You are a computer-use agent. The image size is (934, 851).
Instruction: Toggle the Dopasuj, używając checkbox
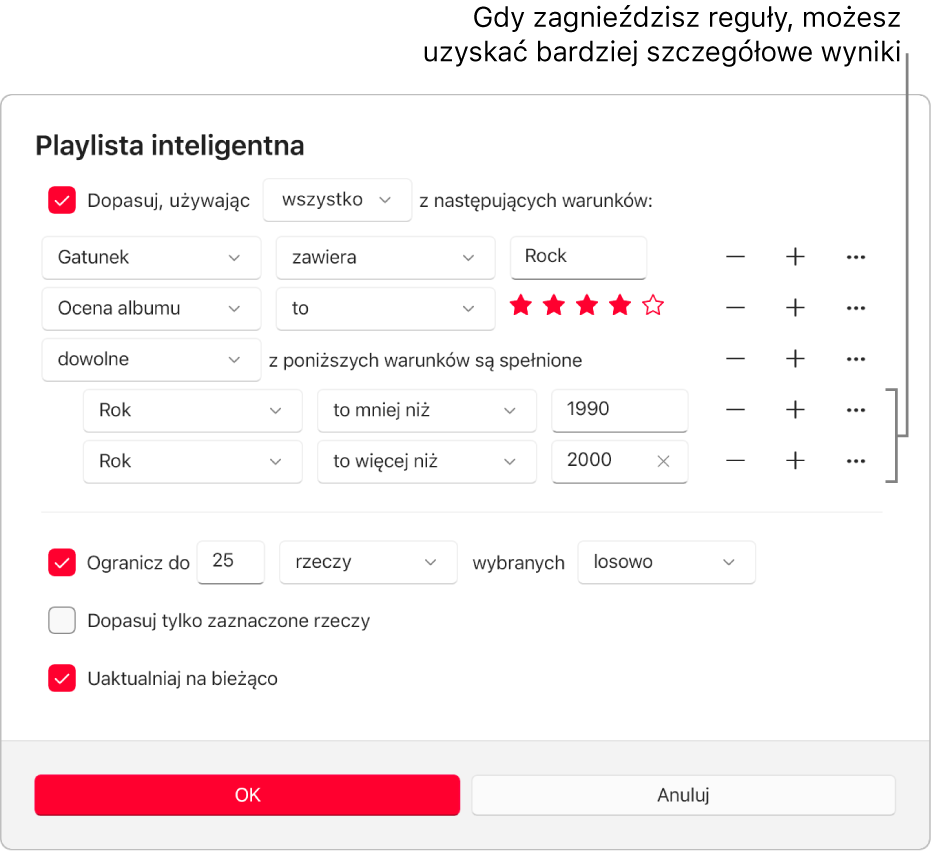(62, 200)
